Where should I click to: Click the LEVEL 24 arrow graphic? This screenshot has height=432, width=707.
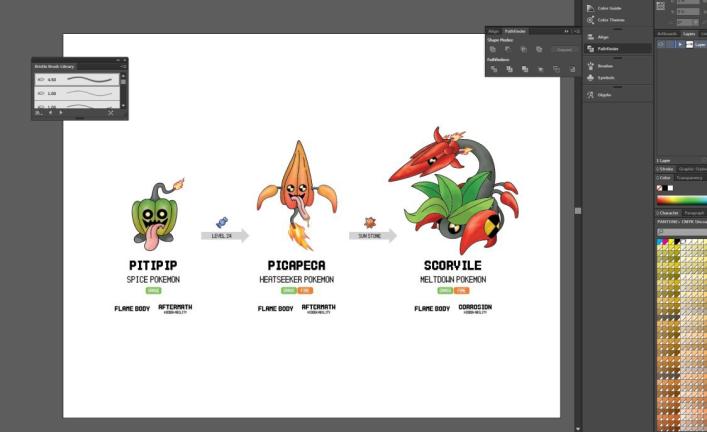[225, 235]
